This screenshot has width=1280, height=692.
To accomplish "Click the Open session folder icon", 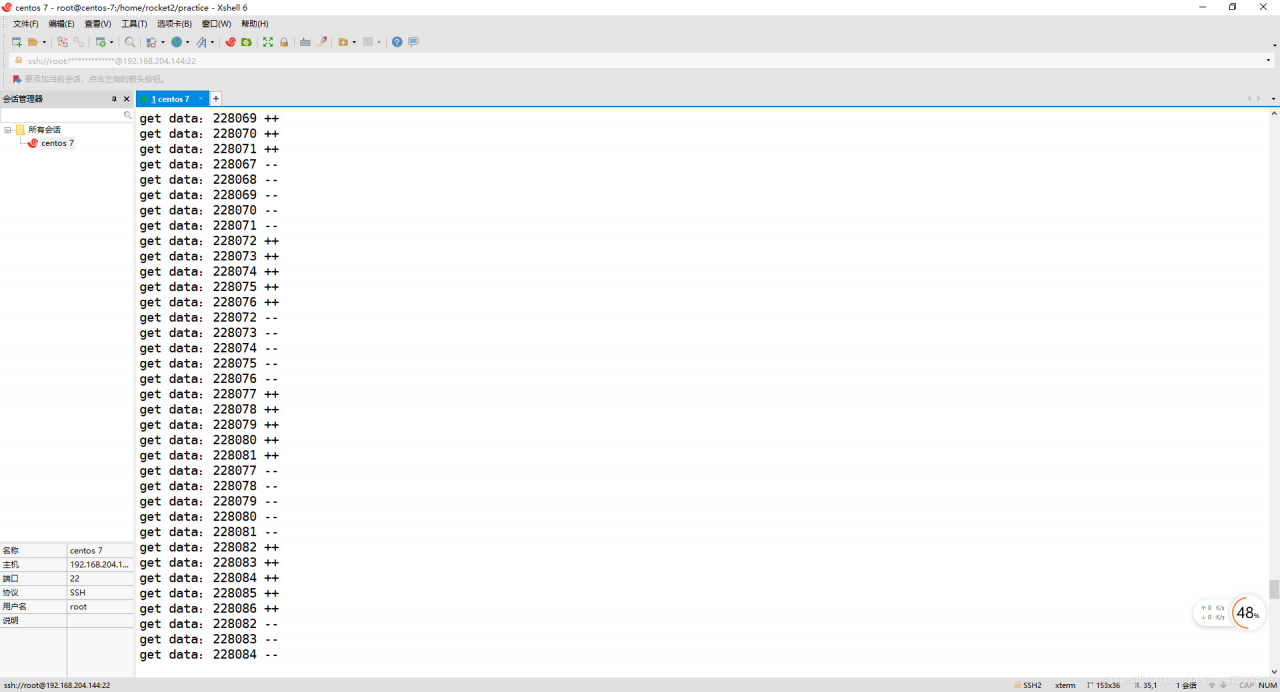I will coord(33,42).
